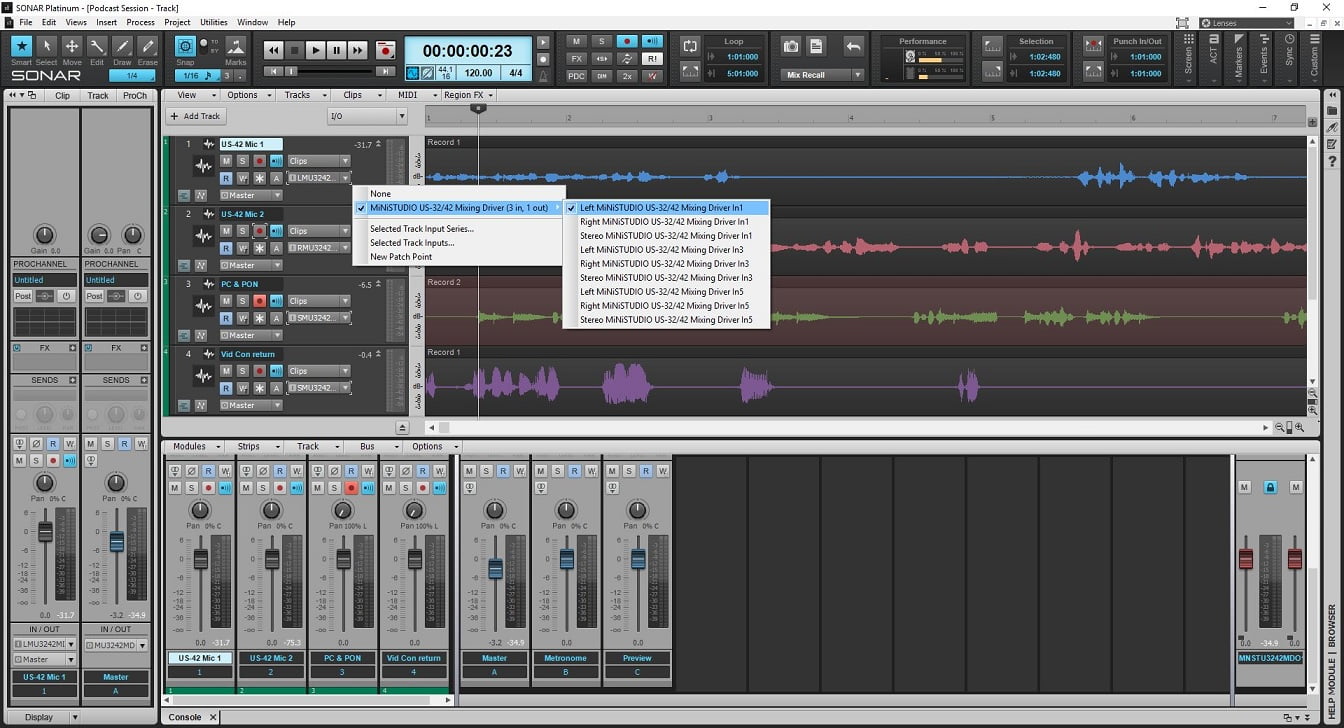Click the Preview bus name label
Viewport: 1344px width, 728px height.
point(637,658)
